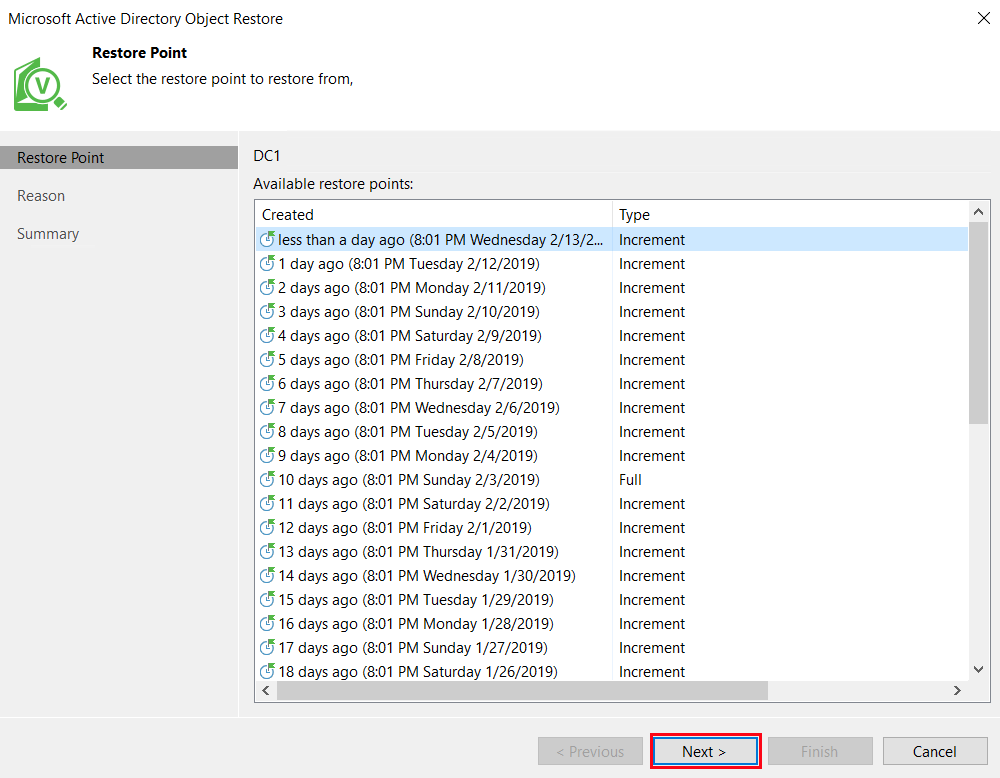Click restore point icon for 14 days ago row
Screen dimensions: 1000x778
pyautogui.click(x=267, y=576)
